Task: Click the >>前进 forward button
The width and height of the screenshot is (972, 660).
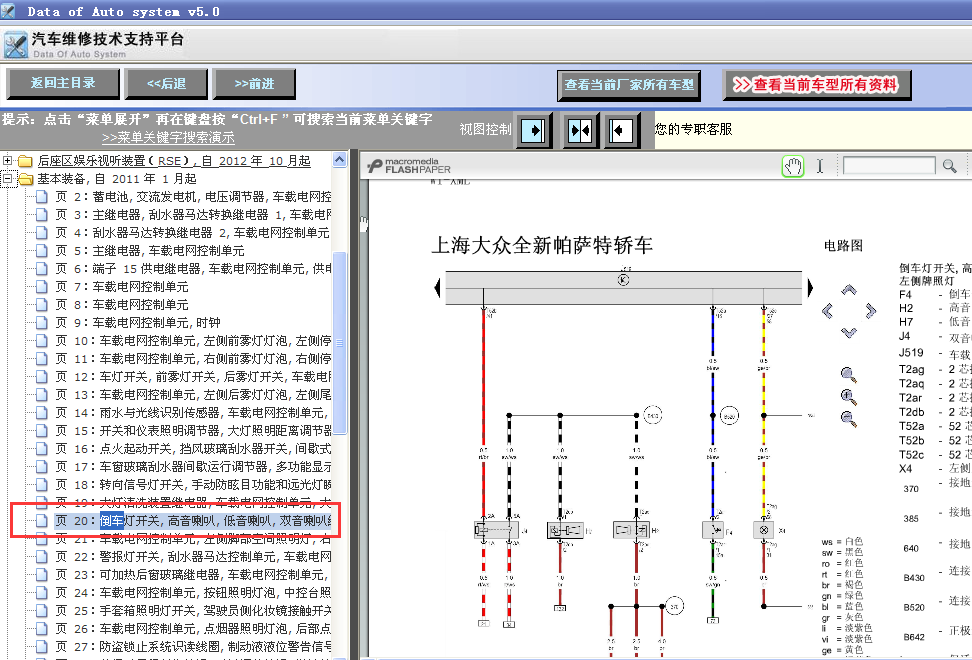Action: [x=254, y=84]
